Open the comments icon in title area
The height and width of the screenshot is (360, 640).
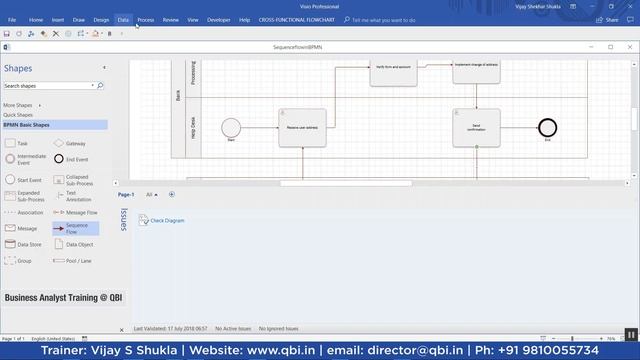pyautogui.click(x=630, y=20)
